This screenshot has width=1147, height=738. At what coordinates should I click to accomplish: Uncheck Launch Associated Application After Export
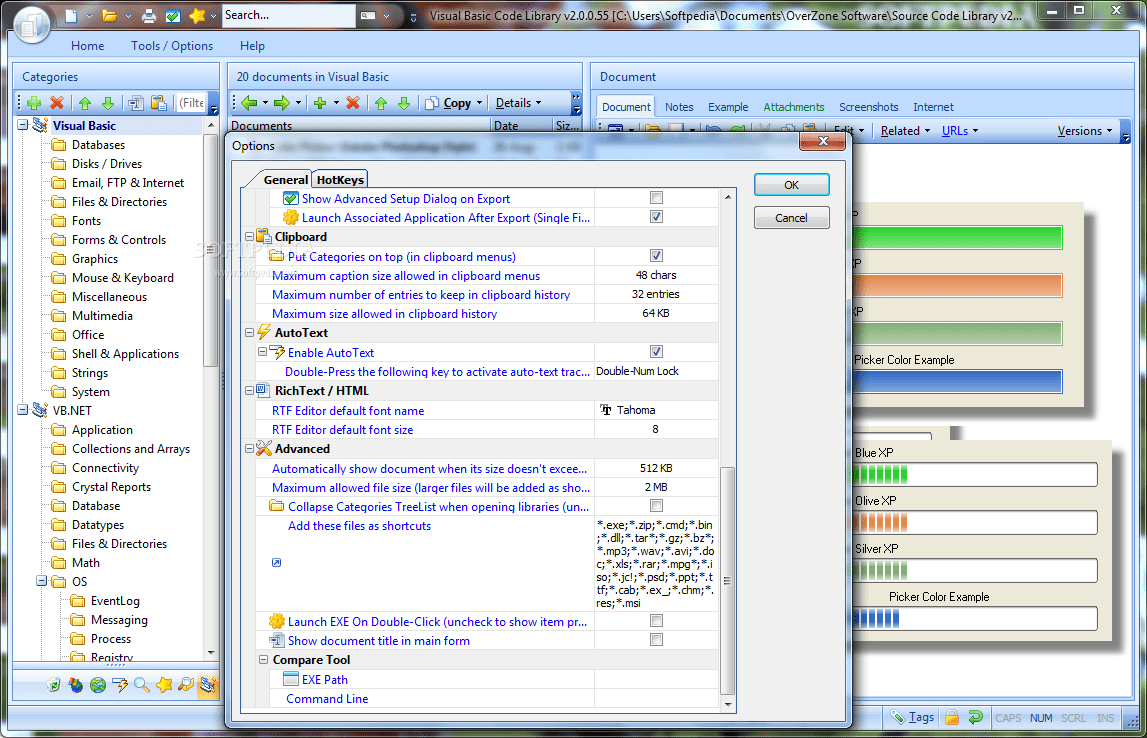[x=656, y=216]
